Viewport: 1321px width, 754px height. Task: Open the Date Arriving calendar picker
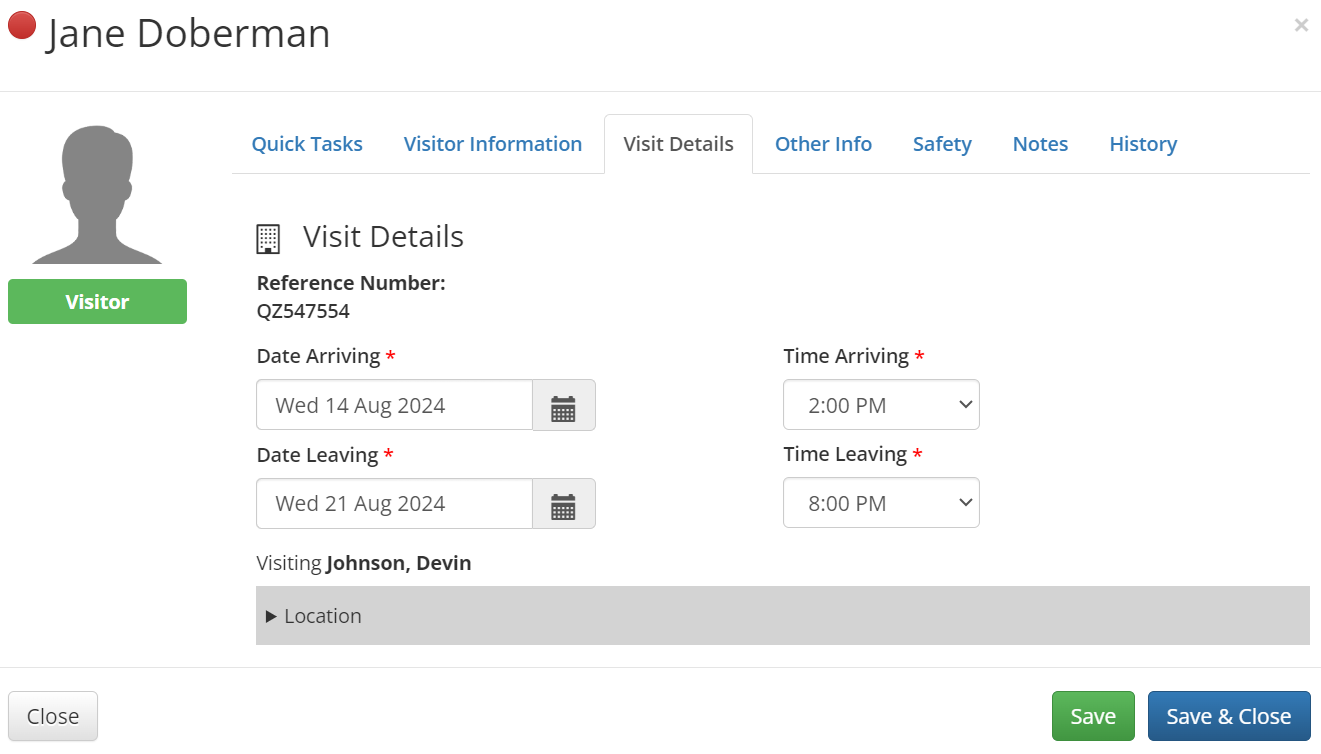[563, 405]
